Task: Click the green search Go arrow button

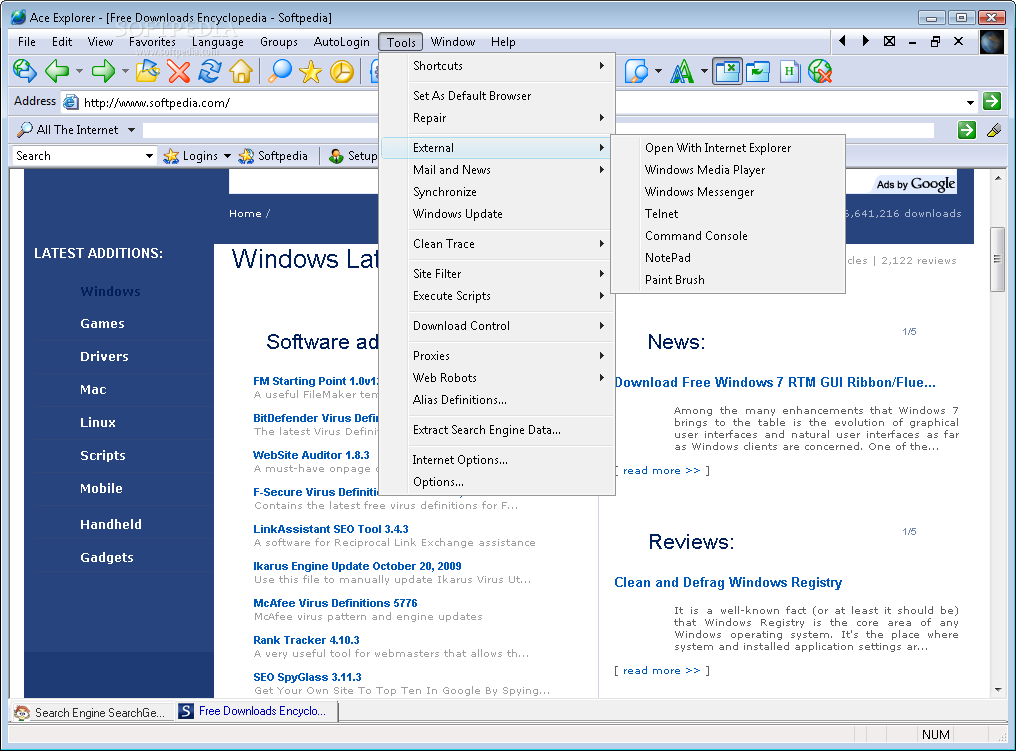Action: [x=967, y=130]
